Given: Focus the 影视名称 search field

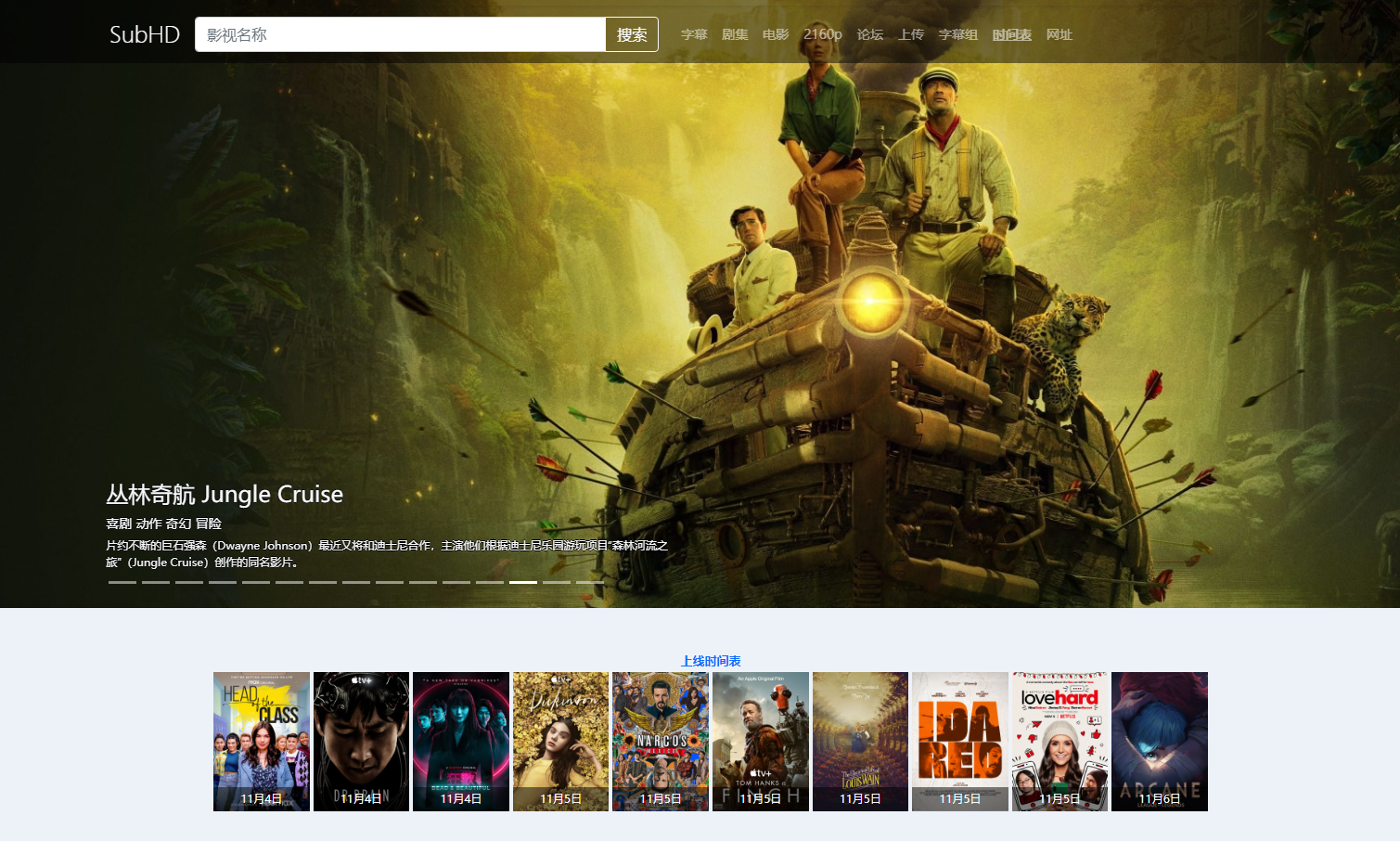Looking at the screenshot, I should (400, 34).
